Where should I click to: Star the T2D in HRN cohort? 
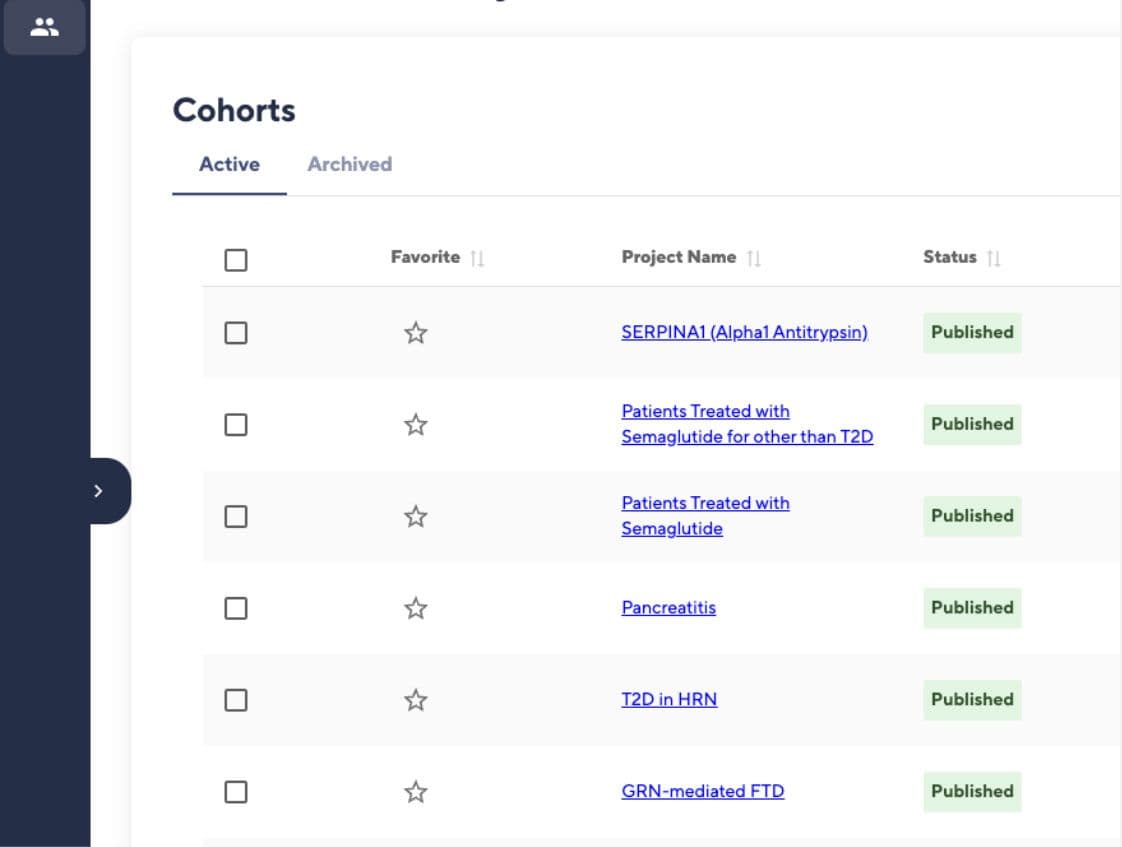(416, 700)
